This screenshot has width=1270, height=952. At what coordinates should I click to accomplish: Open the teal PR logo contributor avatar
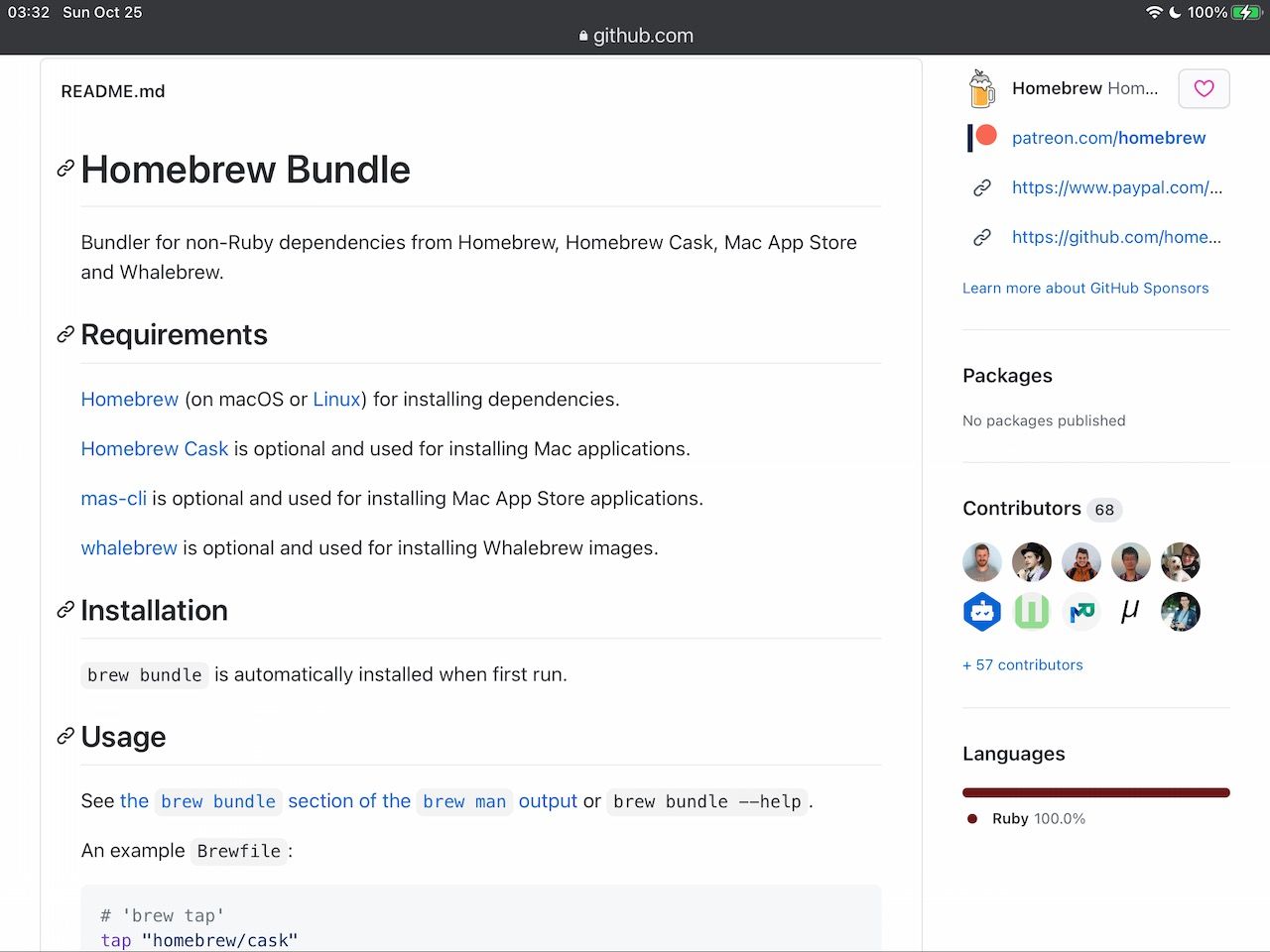(x=1081, y=612)
